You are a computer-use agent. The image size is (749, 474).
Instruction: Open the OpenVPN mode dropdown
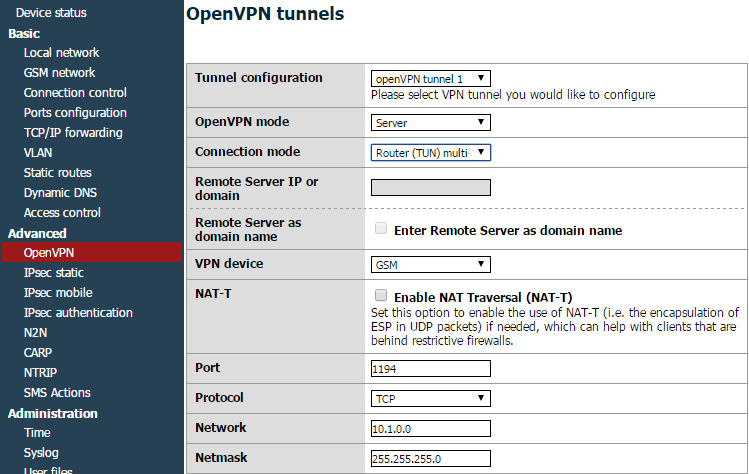tap(430, 122)
